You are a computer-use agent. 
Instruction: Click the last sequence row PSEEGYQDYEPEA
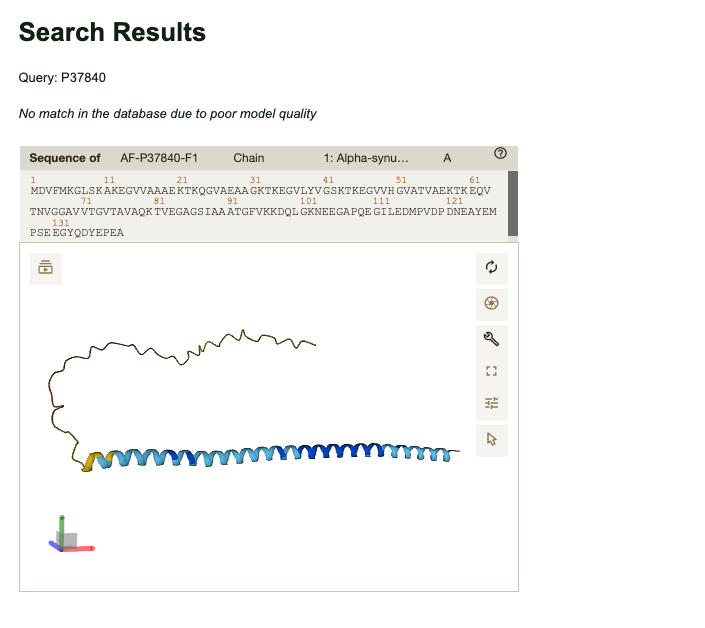[x=77, y=232]
